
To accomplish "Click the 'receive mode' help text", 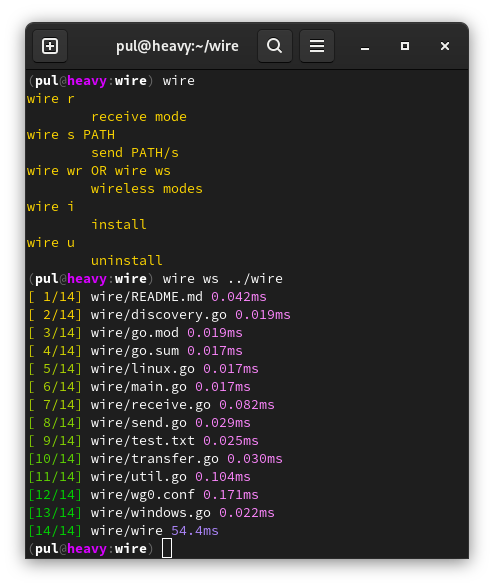I will 139,117.
